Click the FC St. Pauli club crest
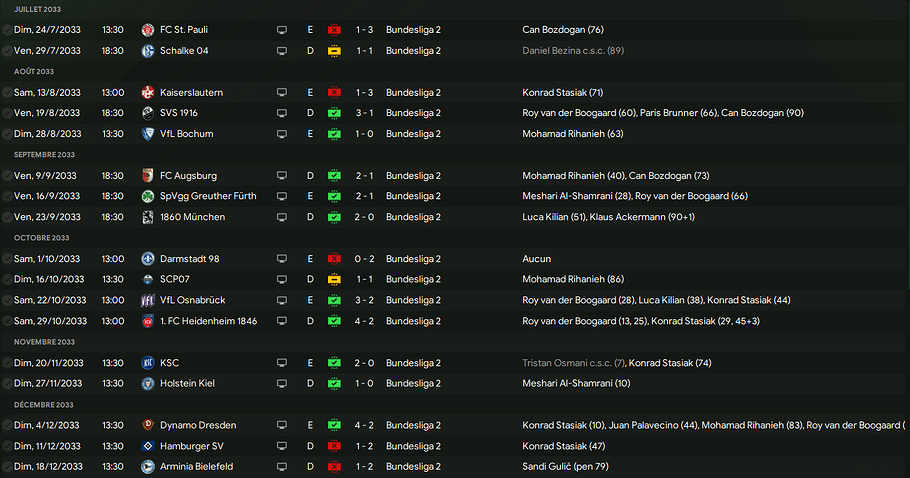This screenshot has width=910, height=478. (x=148, y=30)
